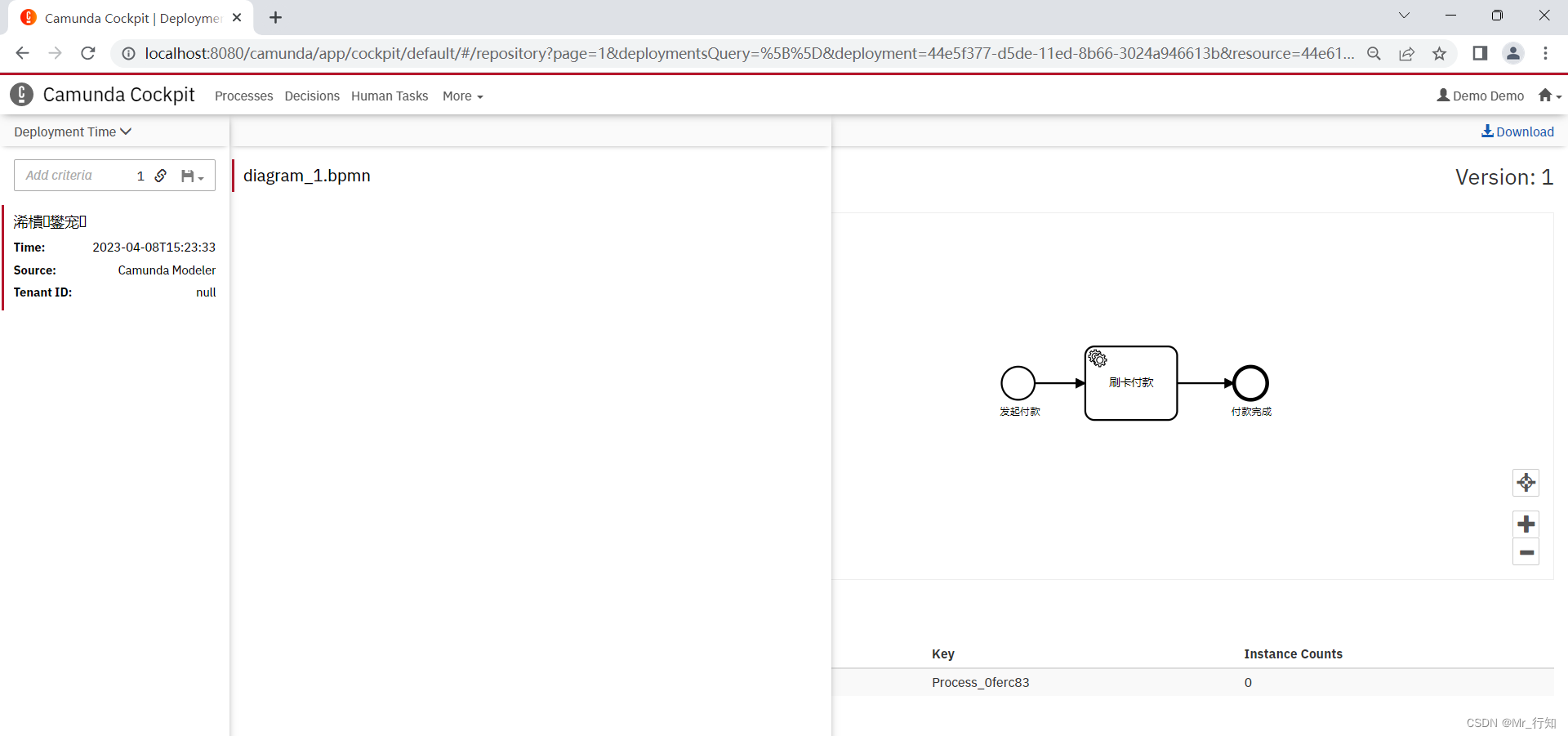Click the Camunda Modeler source value

tap(167, 270)
